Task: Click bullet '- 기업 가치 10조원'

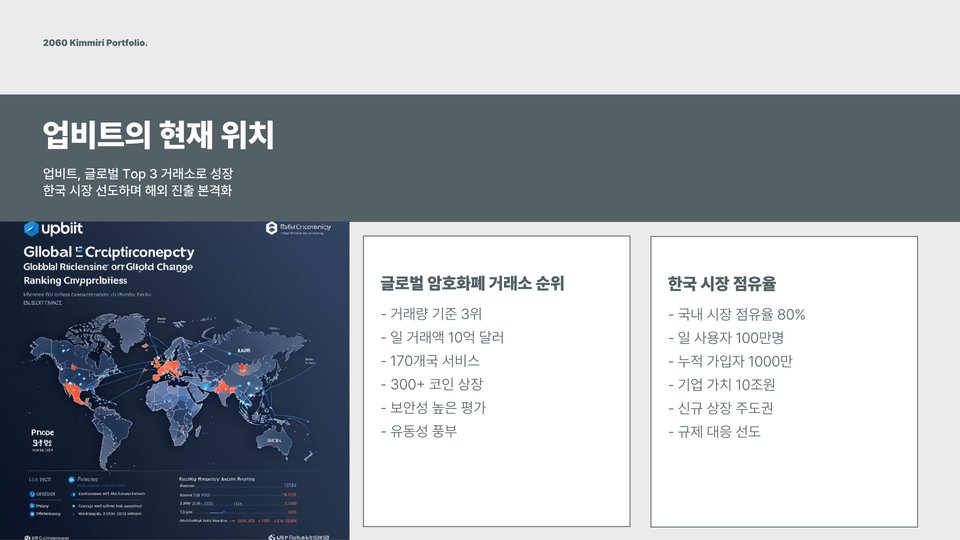Action: 722,384
